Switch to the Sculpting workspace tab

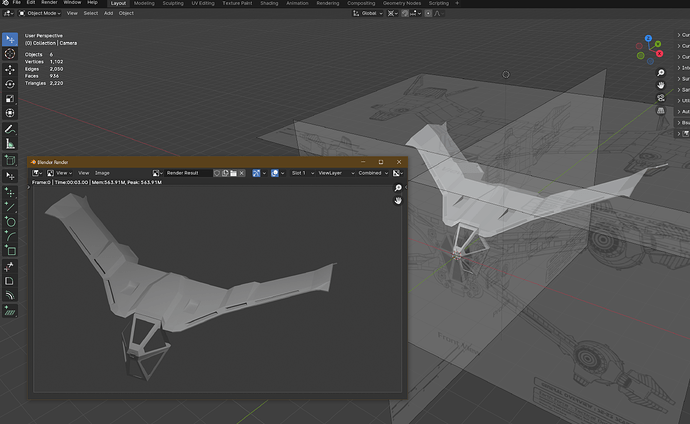point(173,3)
